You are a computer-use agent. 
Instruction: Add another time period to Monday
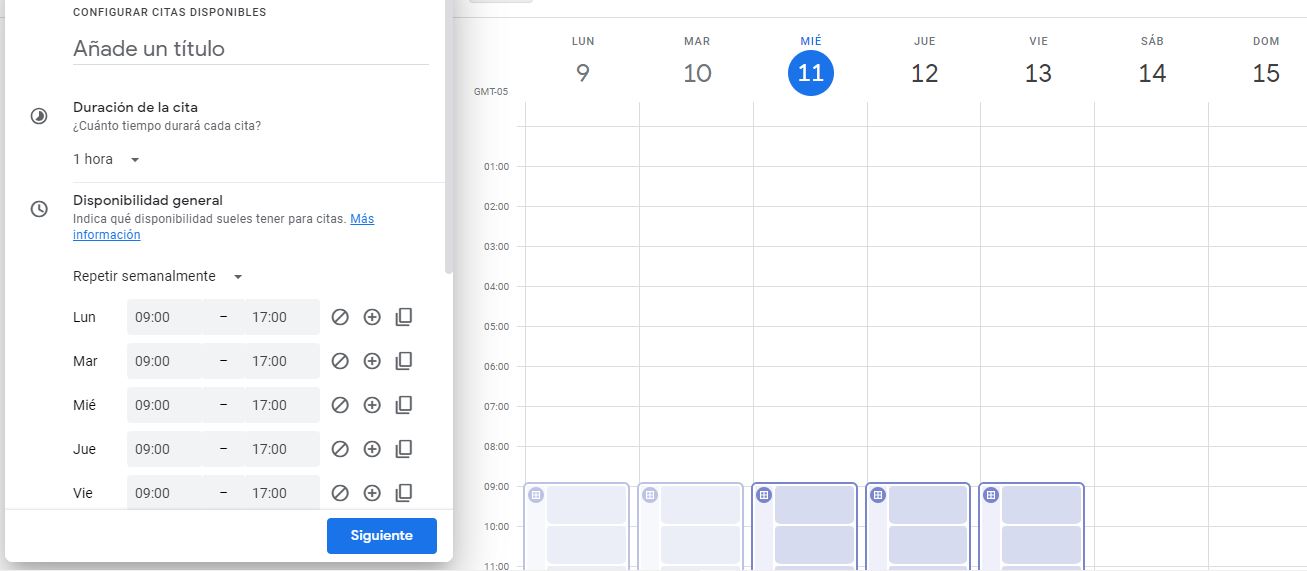(x=372, y=317)
